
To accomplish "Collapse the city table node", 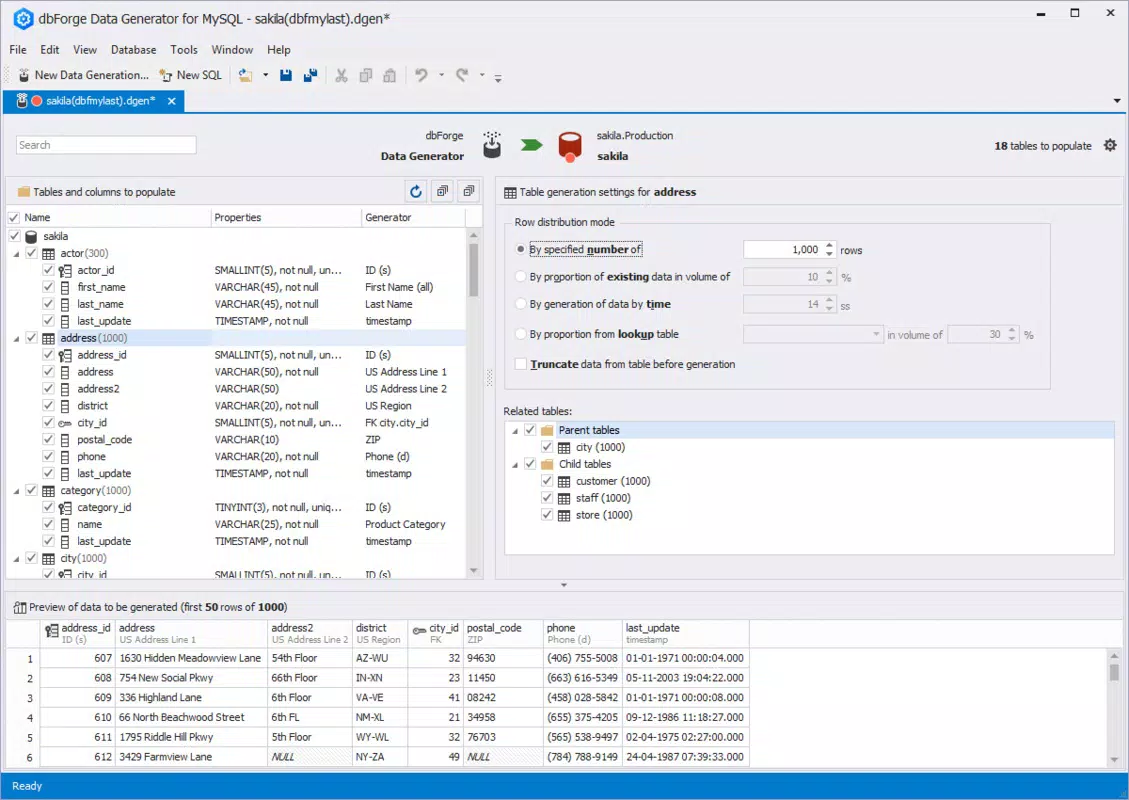I will coord(17,559).
